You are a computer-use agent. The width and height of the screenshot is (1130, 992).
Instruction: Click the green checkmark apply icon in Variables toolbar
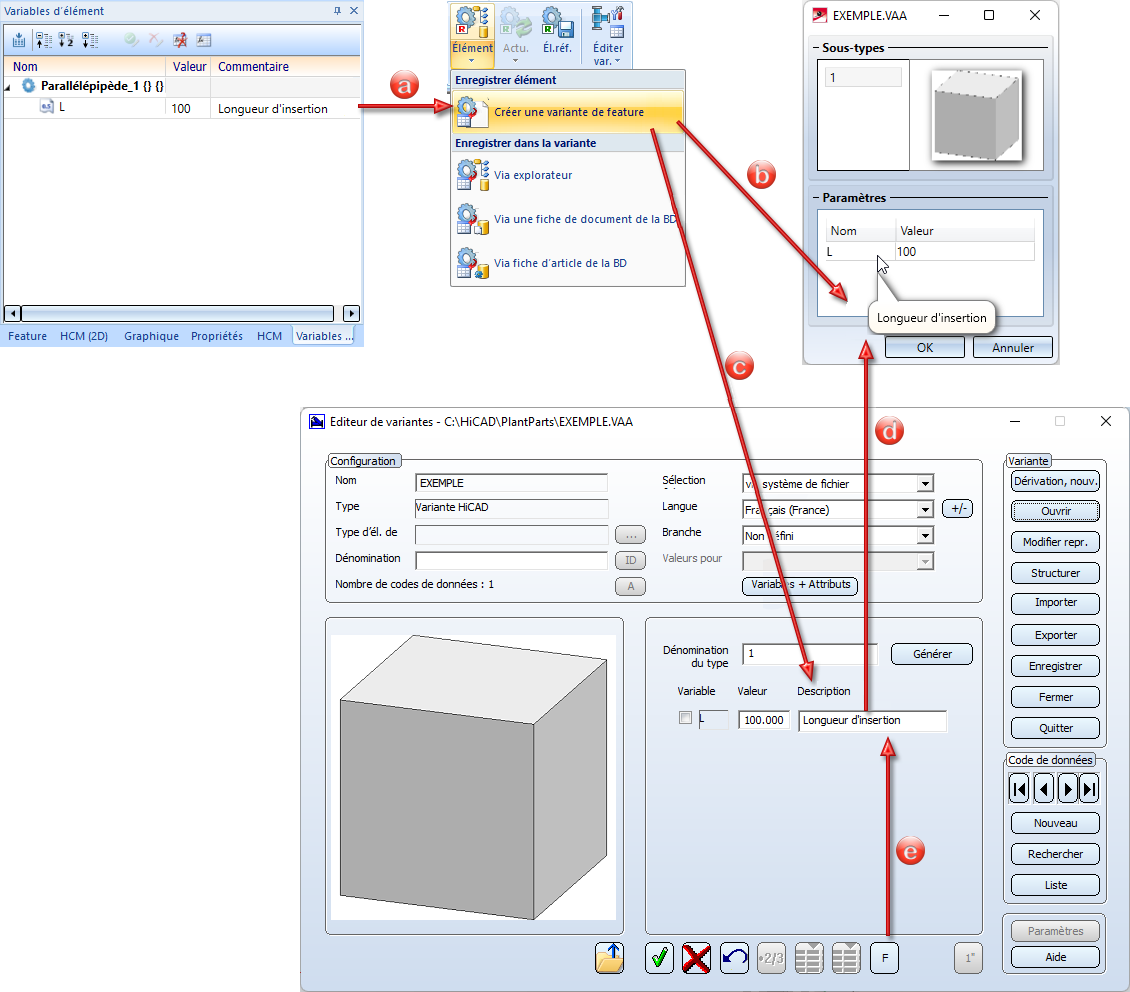tap(131, 40)
